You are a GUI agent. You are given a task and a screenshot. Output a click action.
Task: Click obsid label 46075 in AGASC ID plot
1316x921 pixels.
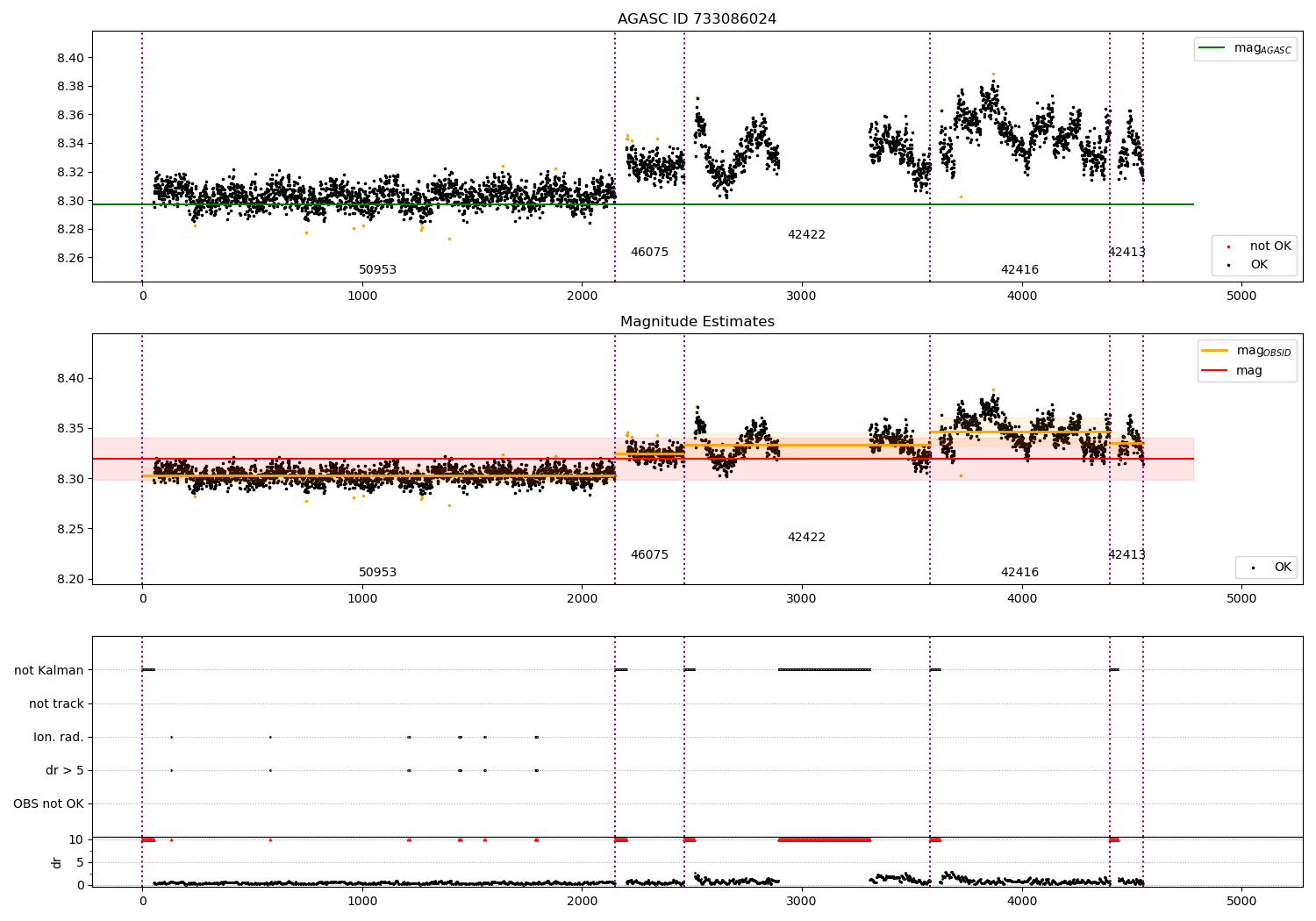(x=649, y=252)
